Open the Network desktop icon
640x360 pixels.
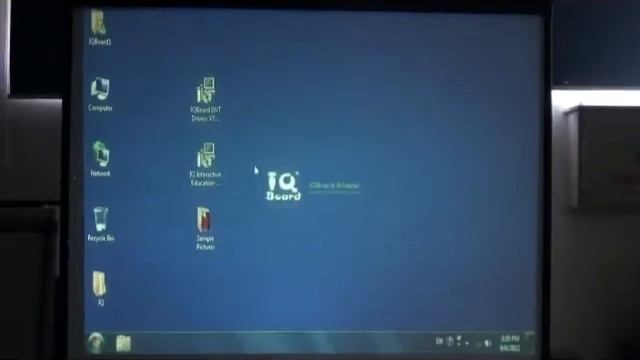[x=100, y=158]
